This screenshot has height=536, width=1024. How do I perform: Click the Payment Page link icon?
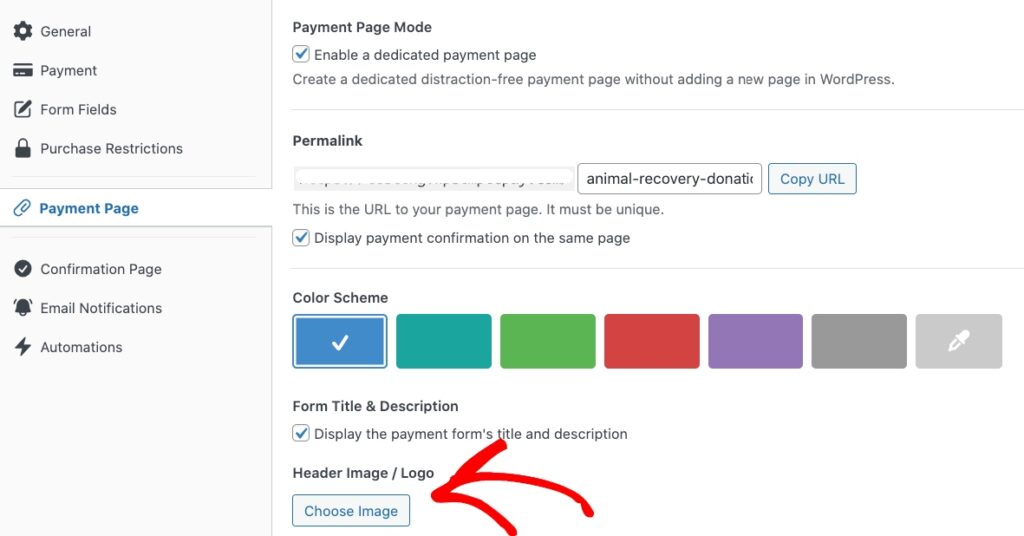tap(22, 208)
